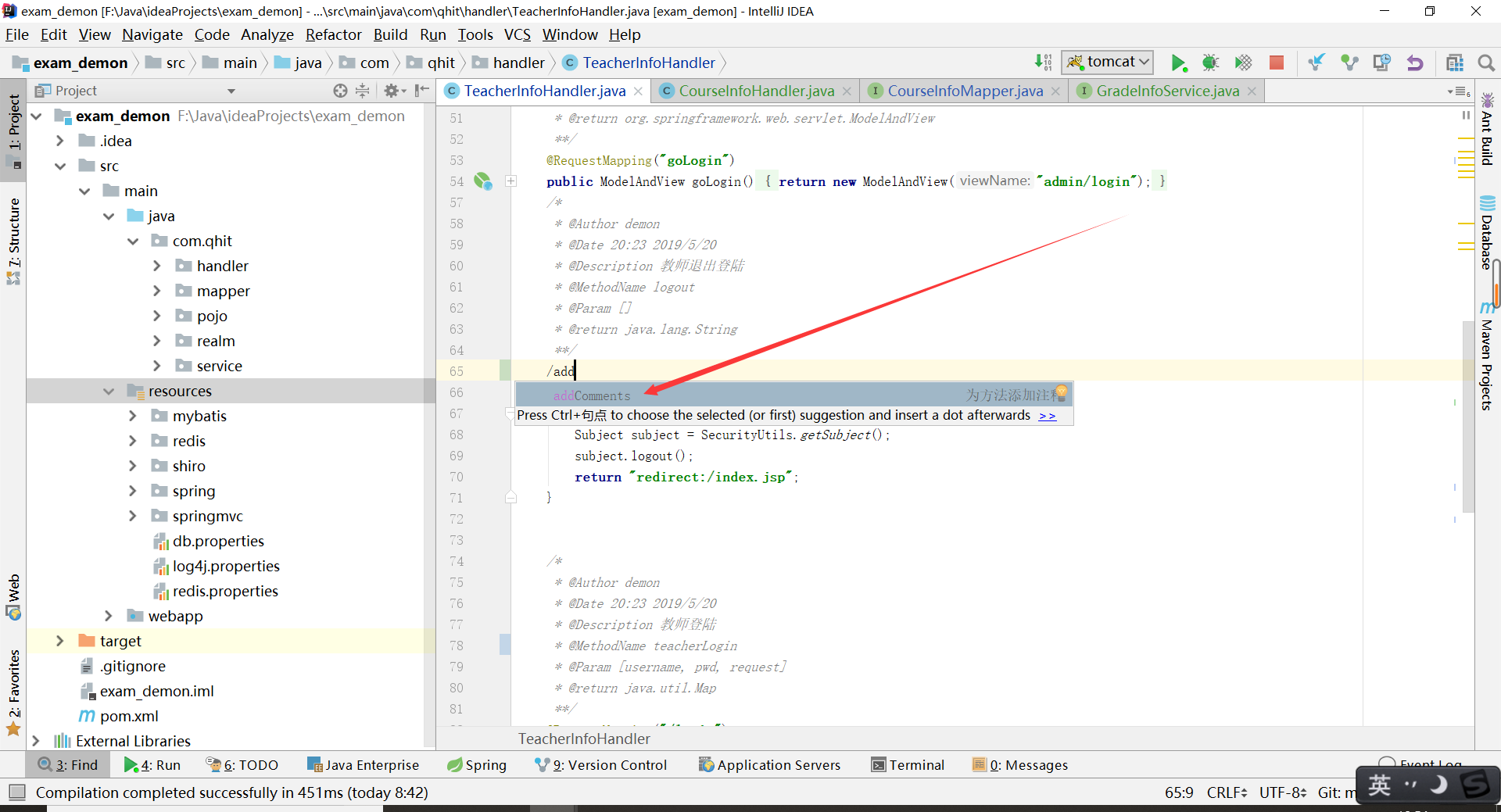Hide the Project tool window
The image size is (1501, 812).
422,91
